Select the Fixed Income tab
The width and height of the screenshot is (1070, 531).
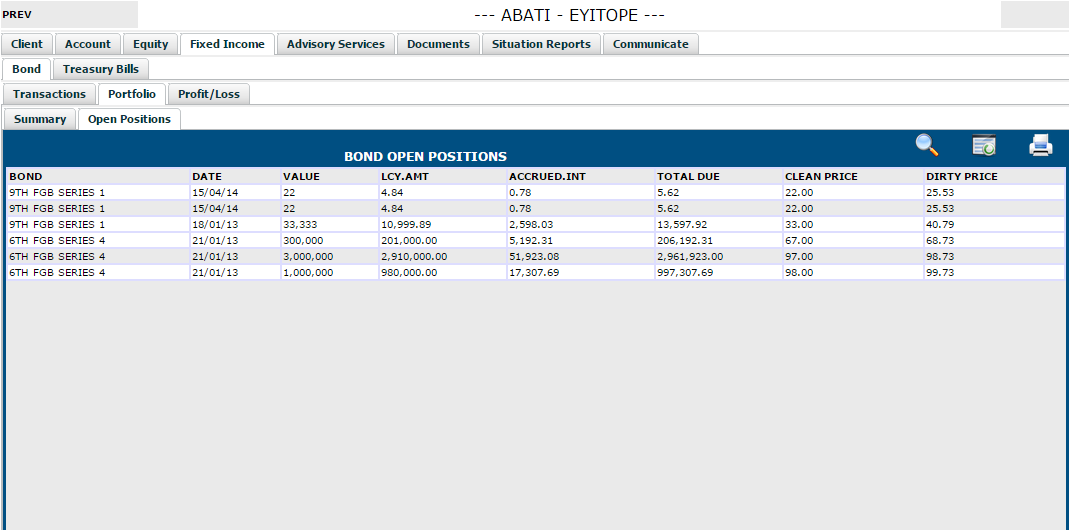227,44
